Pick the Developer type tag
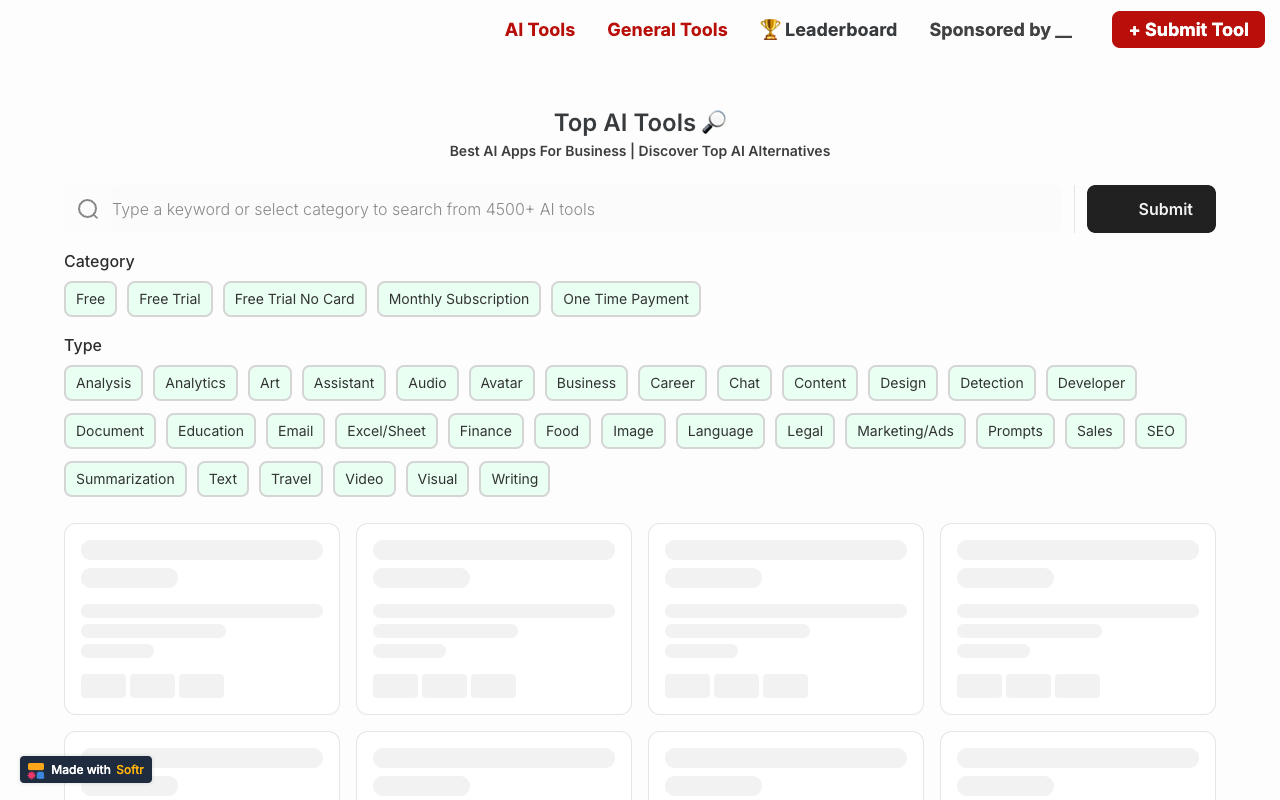The height and width of the screenshot is (800, 1280). tap(1091, 383)
